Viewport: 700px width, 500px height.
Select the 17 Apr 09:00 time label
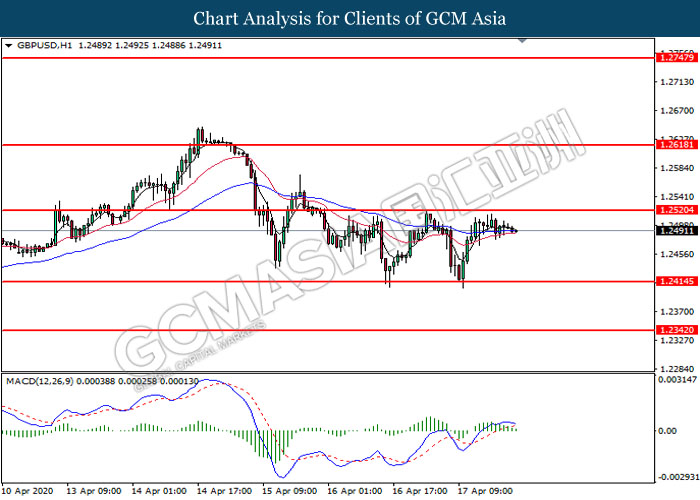(488, 491)
